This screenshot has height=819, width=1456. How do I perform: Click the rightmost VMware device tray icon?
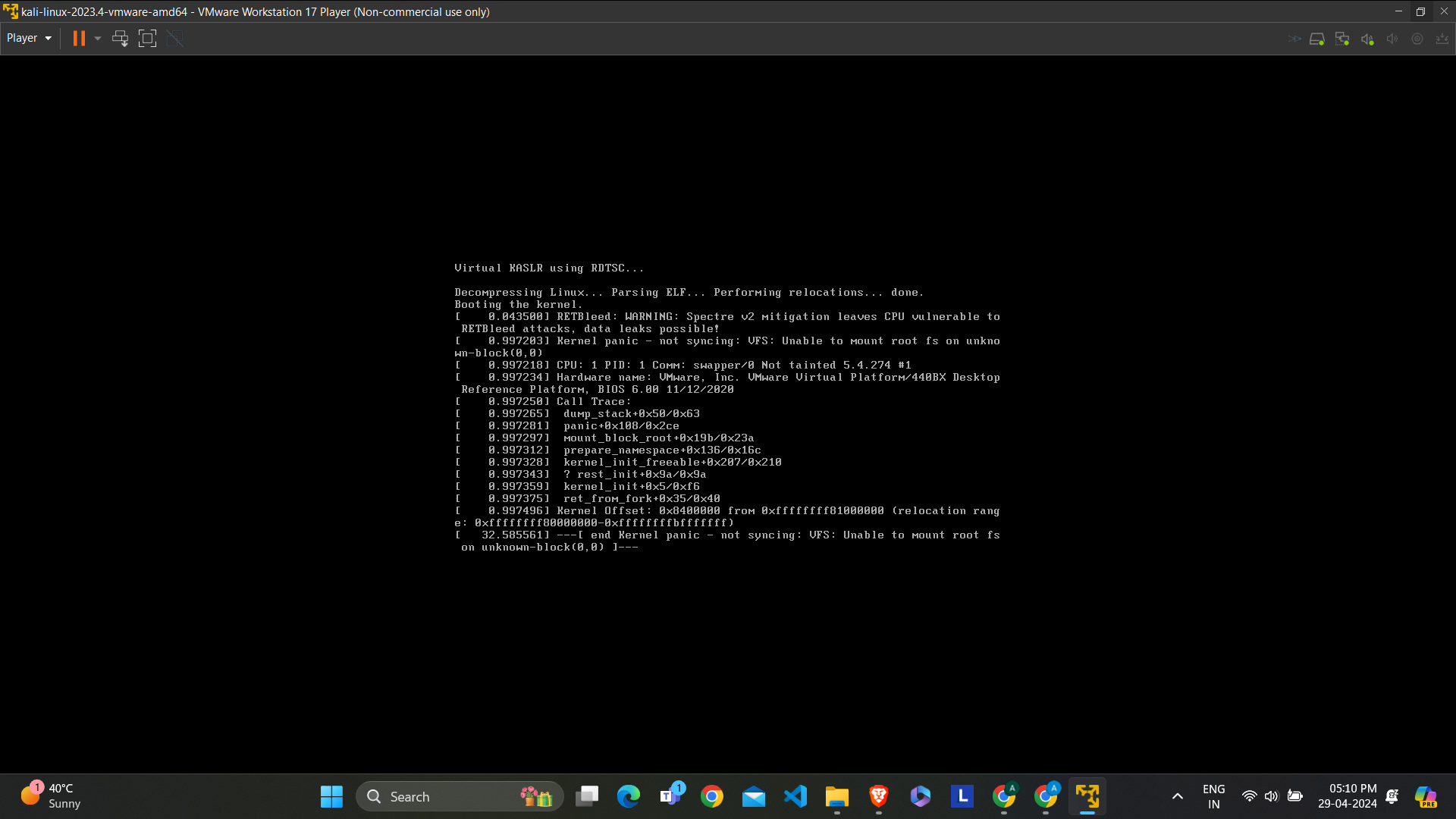tap(1442, 39)
